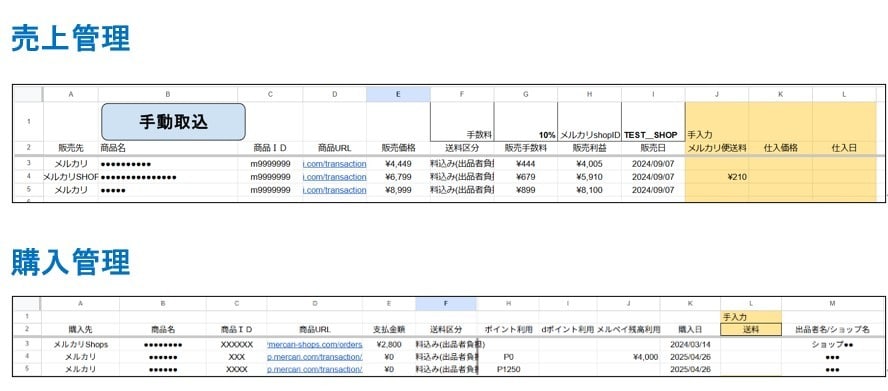Select the ¥679 fee cell
This screenshot has width=888, height=391.
[x=526, y=177]
